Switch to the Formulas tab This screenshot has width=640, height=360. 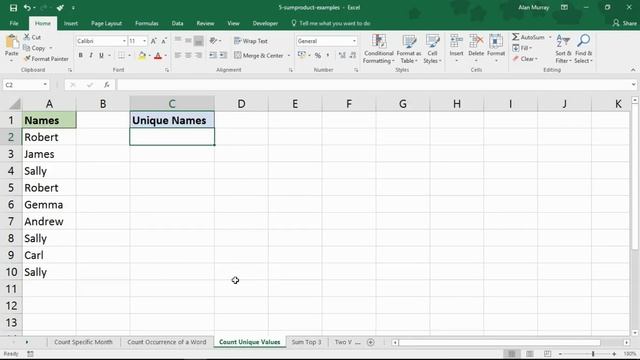point(147,23)
